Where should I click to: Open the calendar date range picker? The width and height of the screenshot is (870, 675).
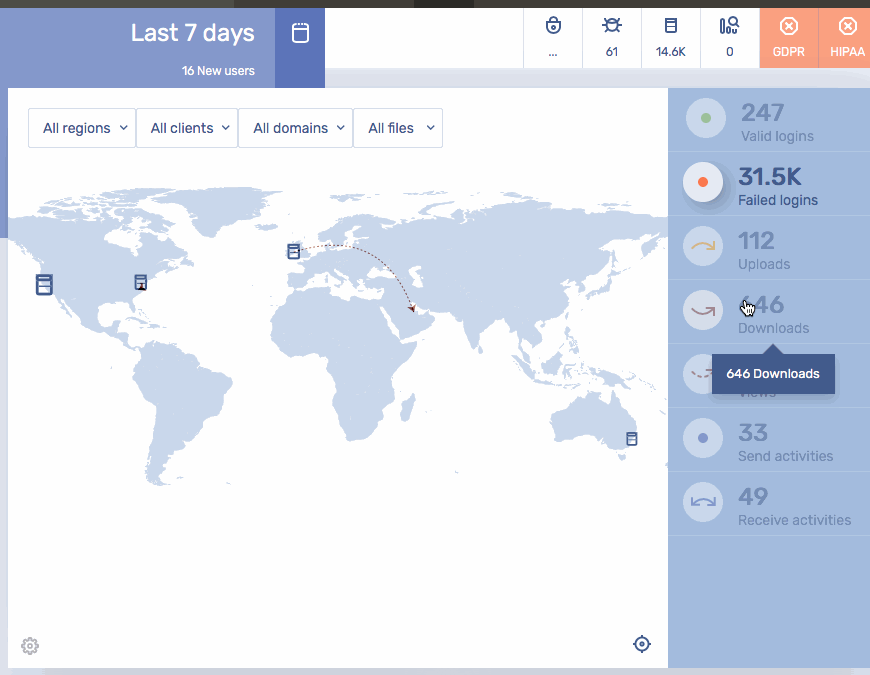(300, 34)
